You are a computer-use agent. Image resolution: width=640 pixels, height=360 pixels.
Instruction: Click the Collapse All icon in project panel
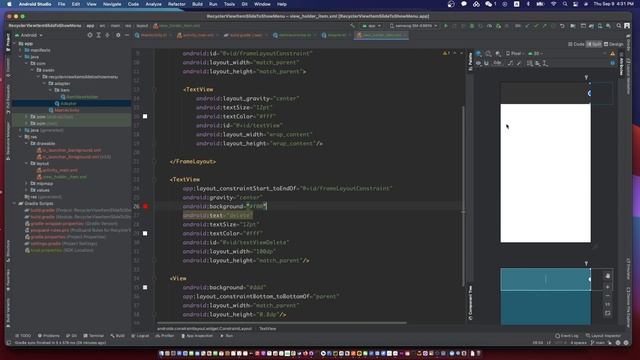(x=108, y=35)
